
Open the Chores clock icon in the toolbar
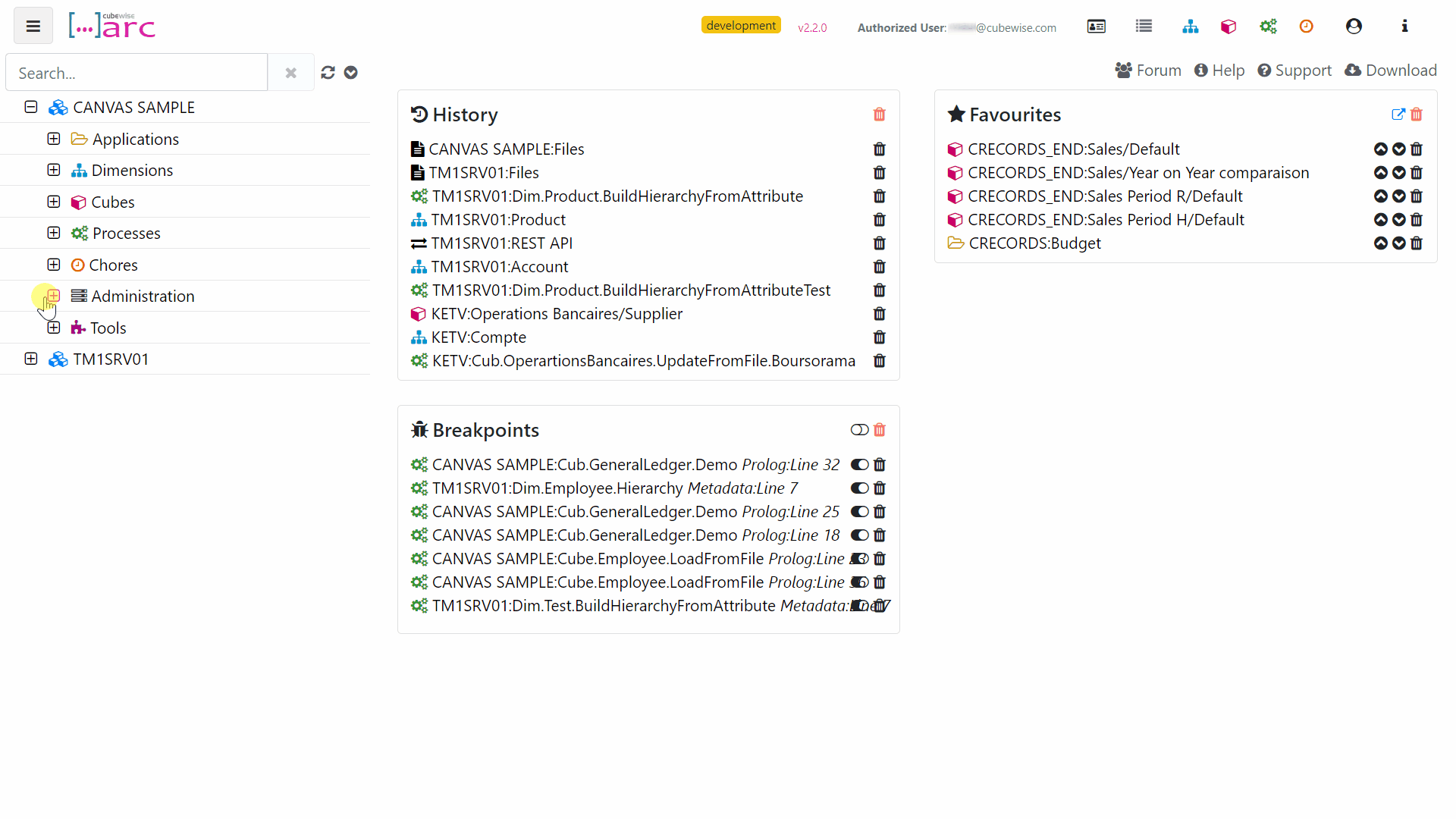tap(1307, 27)
